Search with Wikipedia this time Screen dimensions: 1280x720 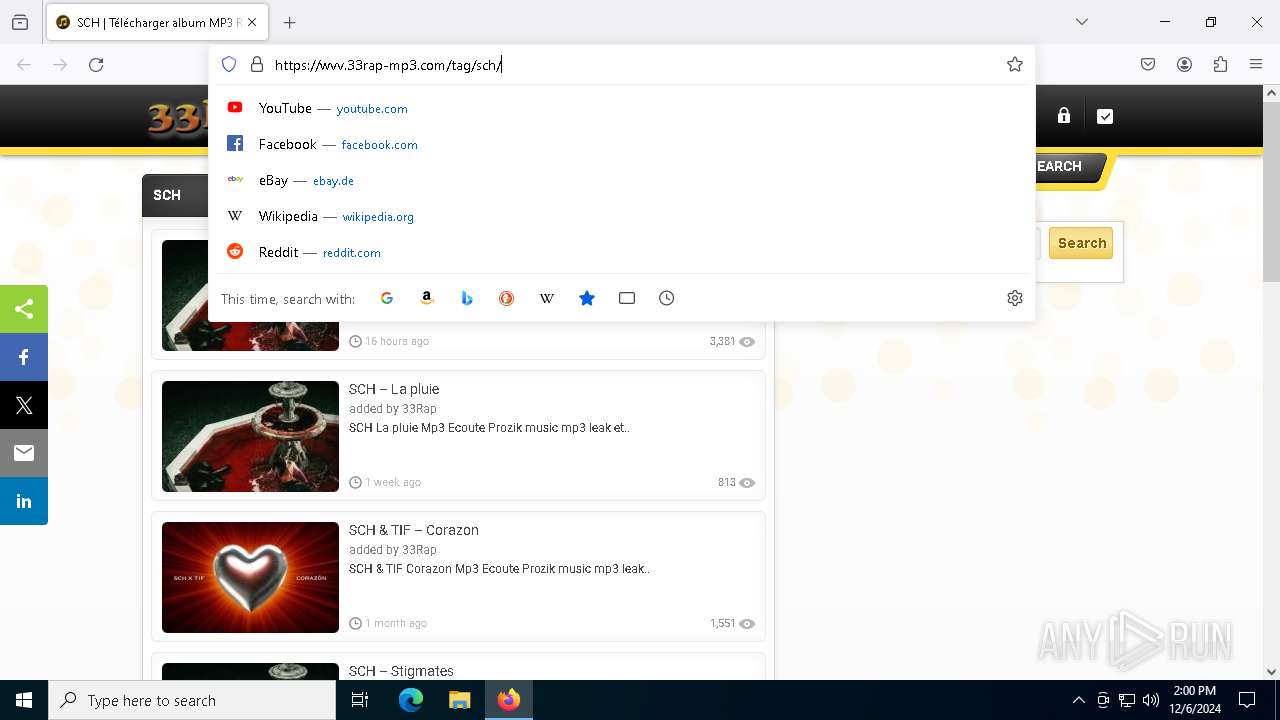tap(547, 298)
